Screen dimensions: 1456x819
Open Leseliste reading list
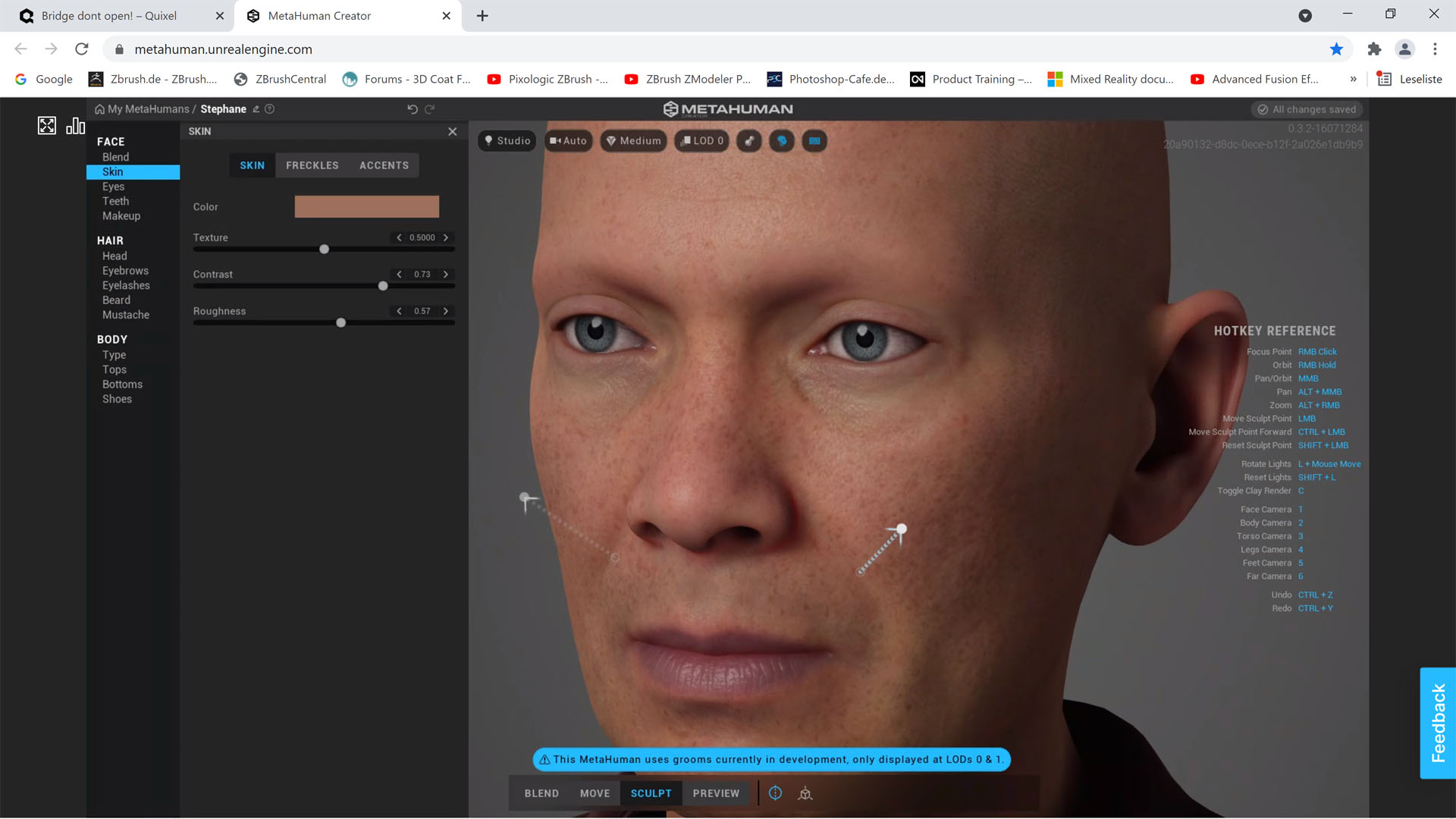tap(1410, 79)
